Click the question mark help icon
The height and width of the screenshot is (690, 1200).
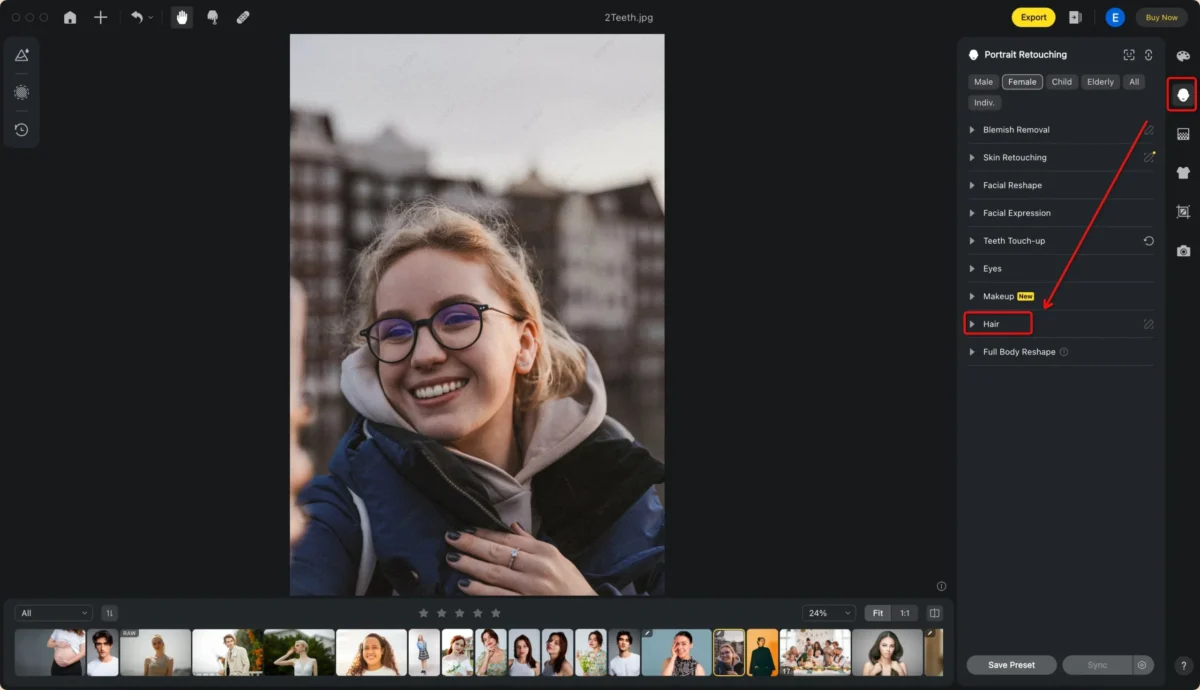coord(1183,665)
